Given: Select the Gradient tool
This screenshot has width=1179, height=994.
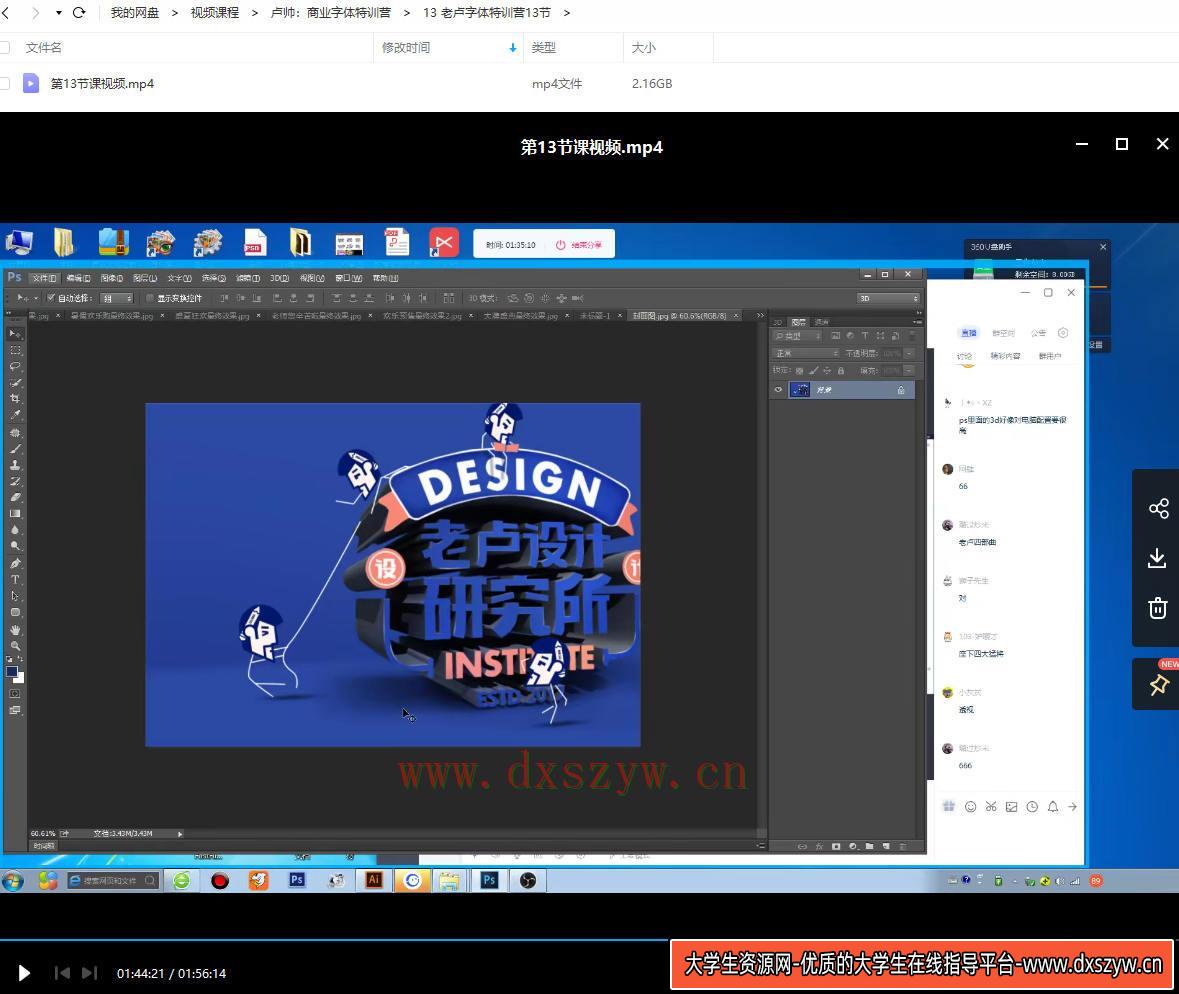Looking at the screenshot, I should click(x=15, y=514).
